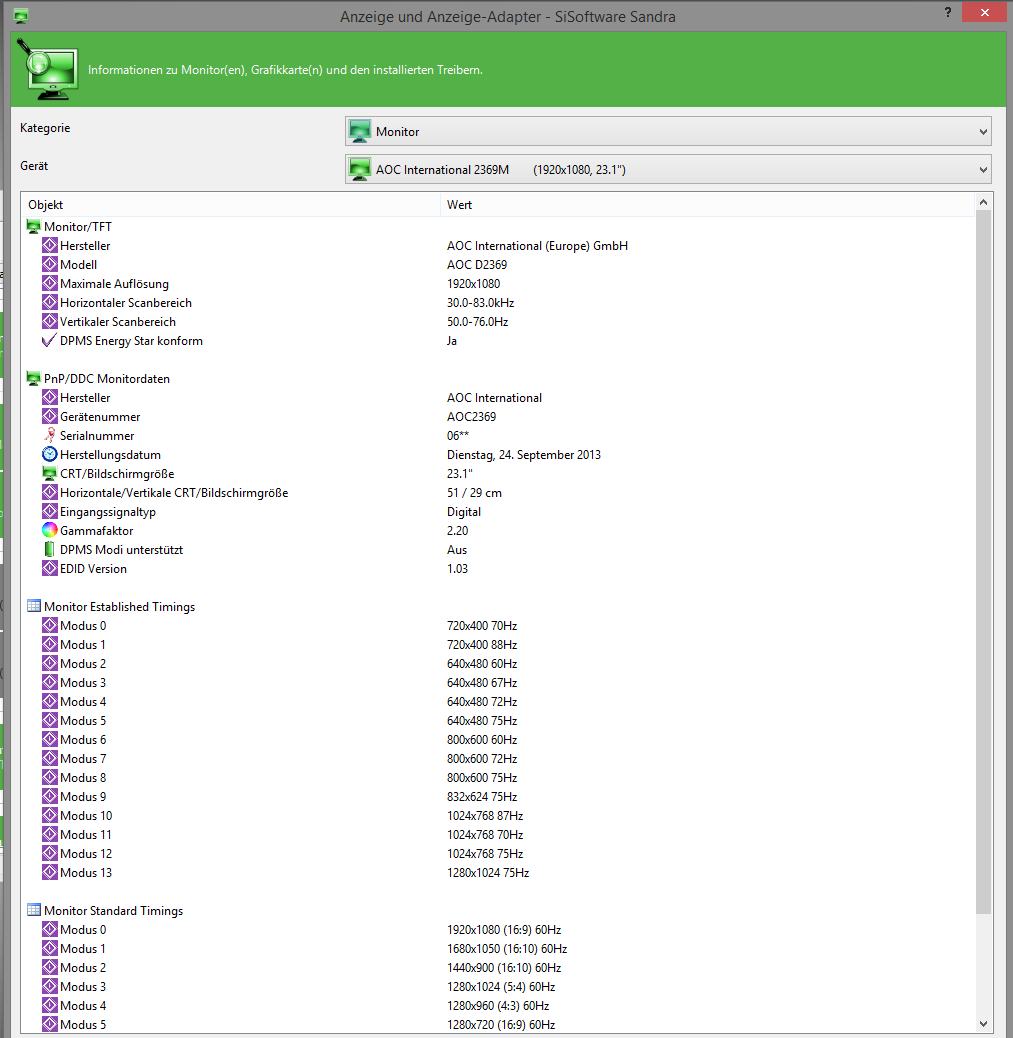The width and height of the screenshot is (1013, 1038).
Task: Click the Kategorie label
Action: tap(45, 128)
